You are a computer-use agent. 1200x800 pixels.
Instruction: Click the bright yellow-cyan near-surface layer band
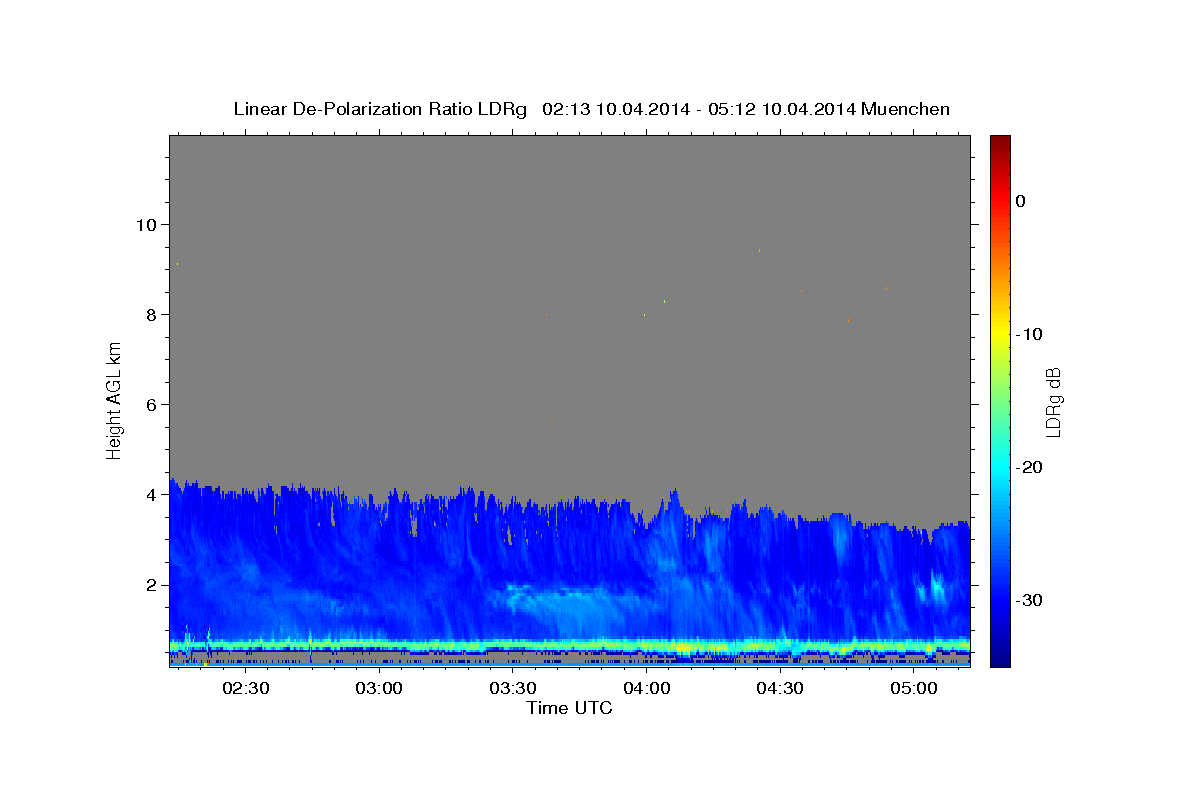(x=570, y=645)
